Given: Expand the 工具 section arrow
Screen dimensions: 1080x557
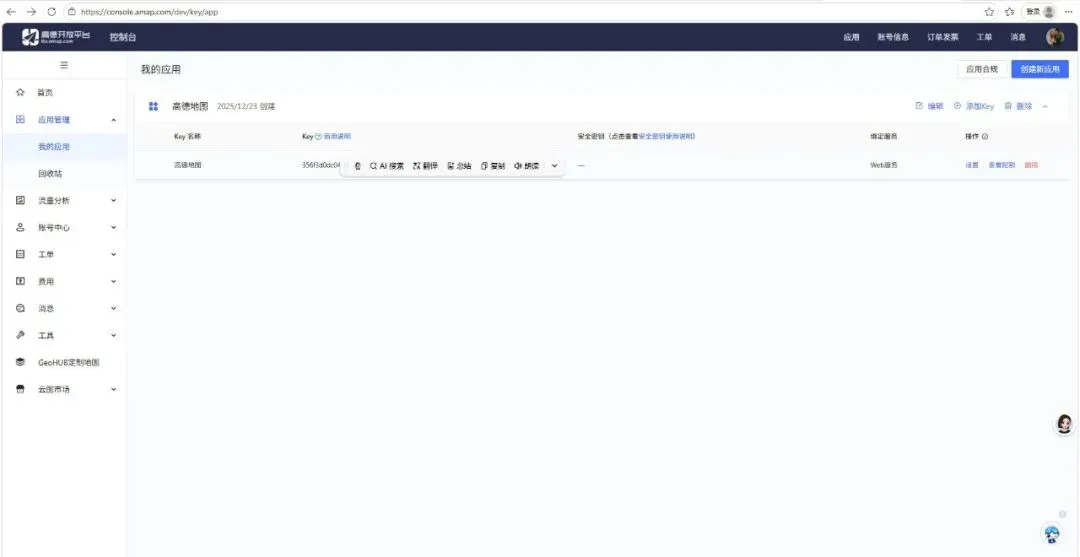Looking at the screenshot, I should click(114, 335).
